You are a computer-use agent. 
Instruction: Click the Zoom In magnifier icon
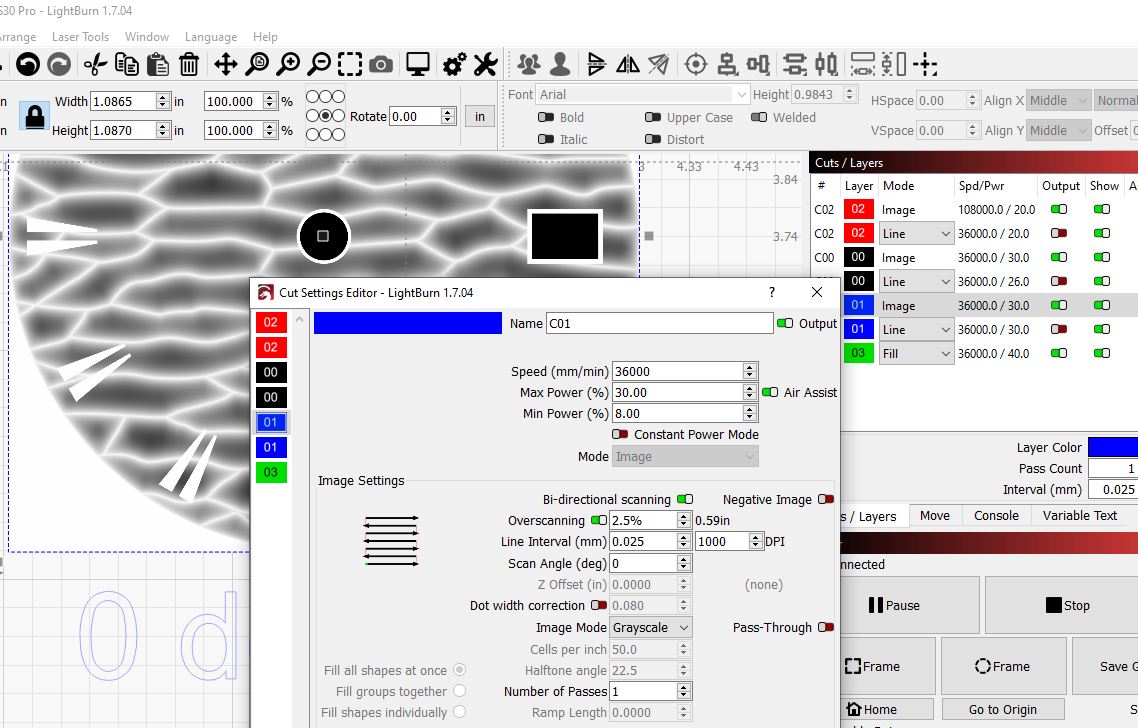[x=288, y=65]
